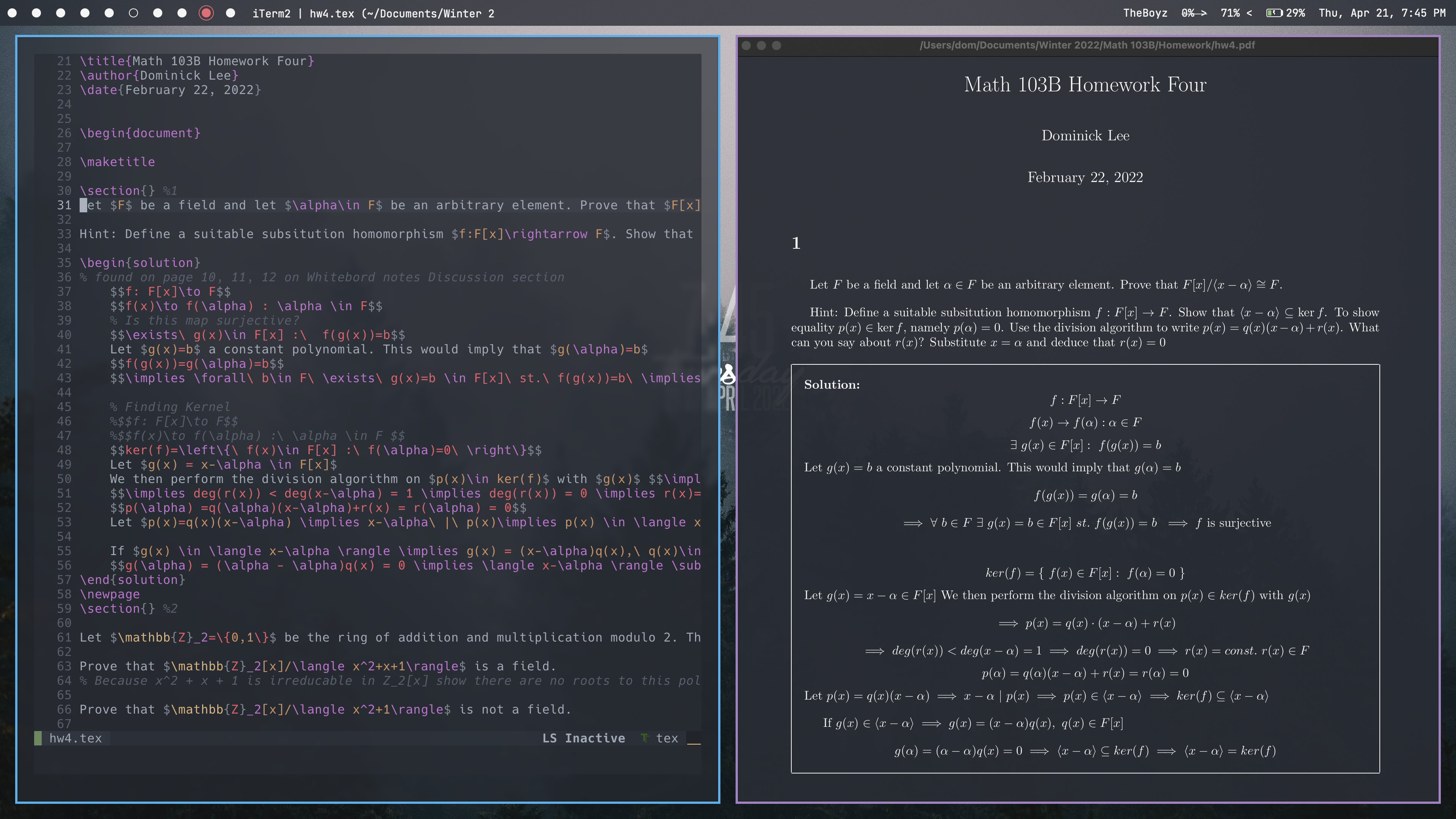Click 'f is surjective' text in PDF
Screen dimensions: 1456x819
[1233, 523]
